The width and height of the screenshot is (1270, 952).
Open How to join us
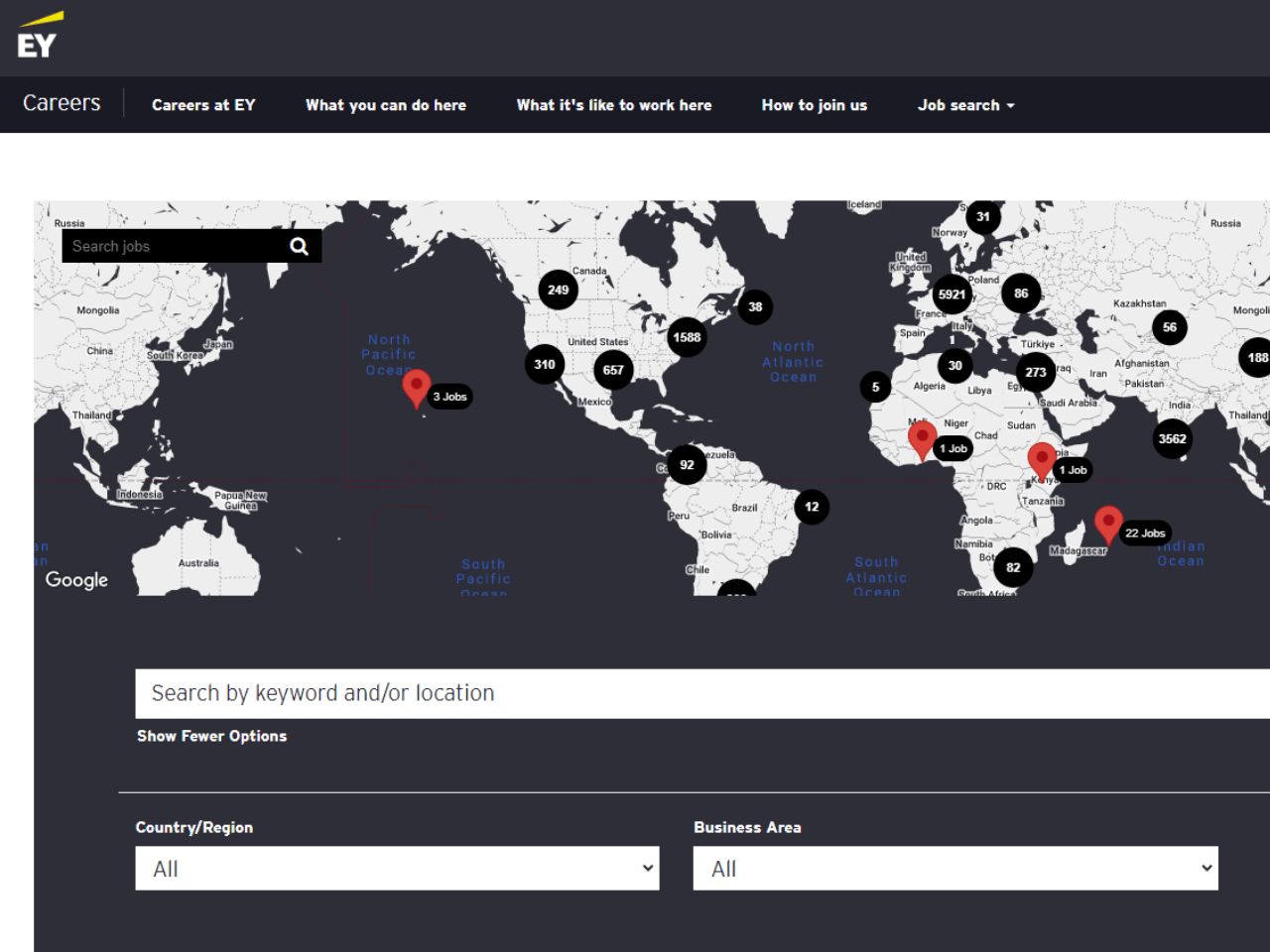pyautogui.click(x=815, y=105)
